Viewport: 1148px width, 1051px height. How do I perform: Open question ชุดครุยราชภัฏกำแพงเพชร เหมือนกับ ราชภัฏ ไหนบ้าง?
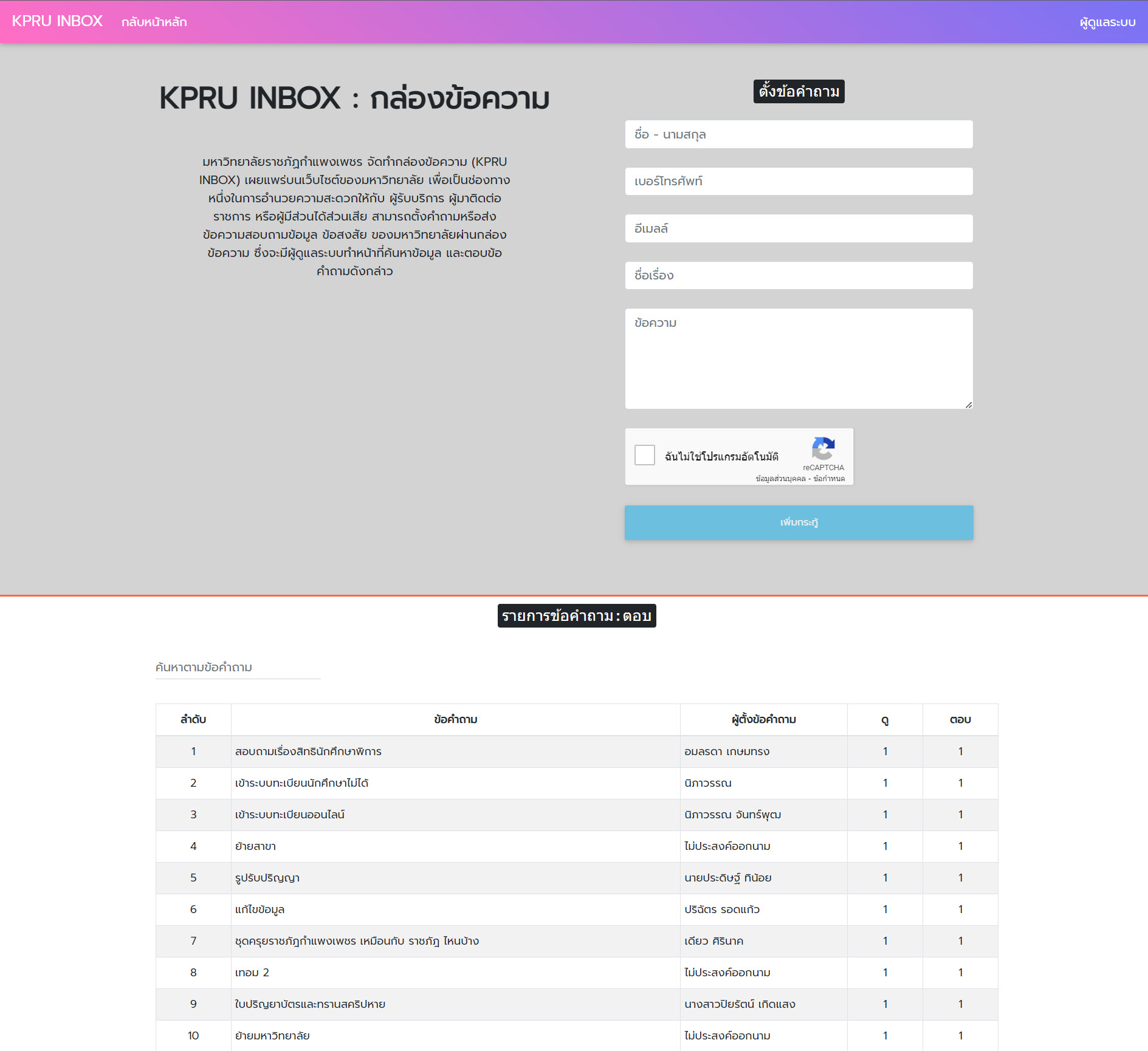[357, 941]
